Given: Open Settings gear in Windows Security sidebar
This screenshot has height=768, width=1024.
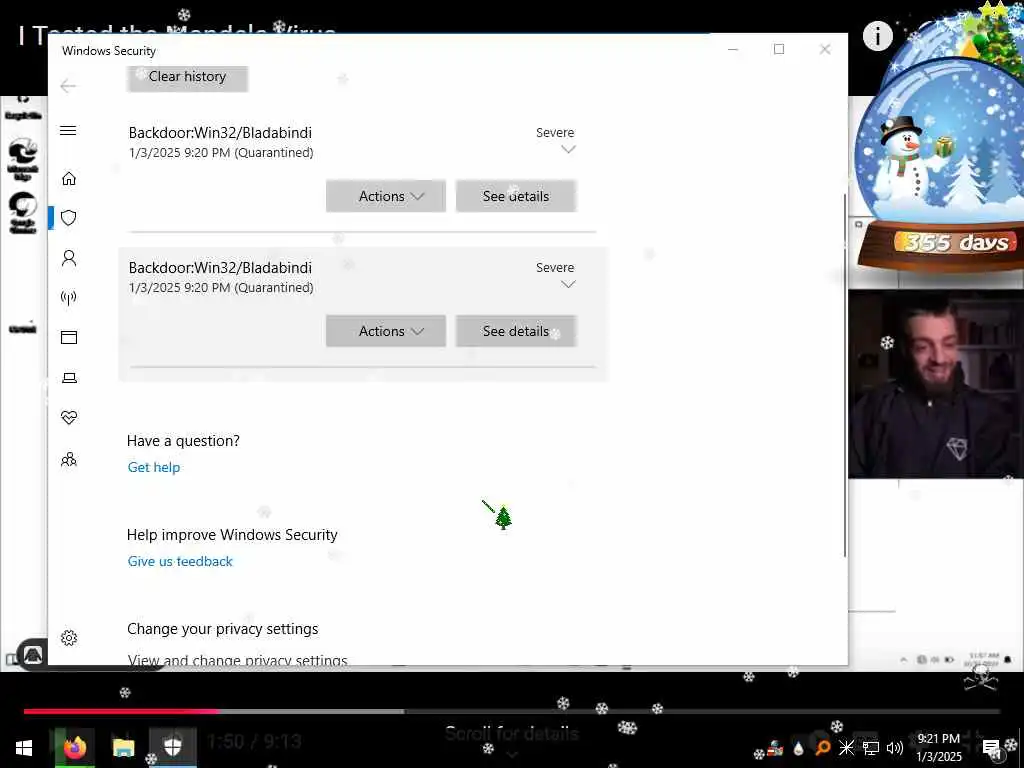Looking at the screenshot, I should (x=69, y=637).
